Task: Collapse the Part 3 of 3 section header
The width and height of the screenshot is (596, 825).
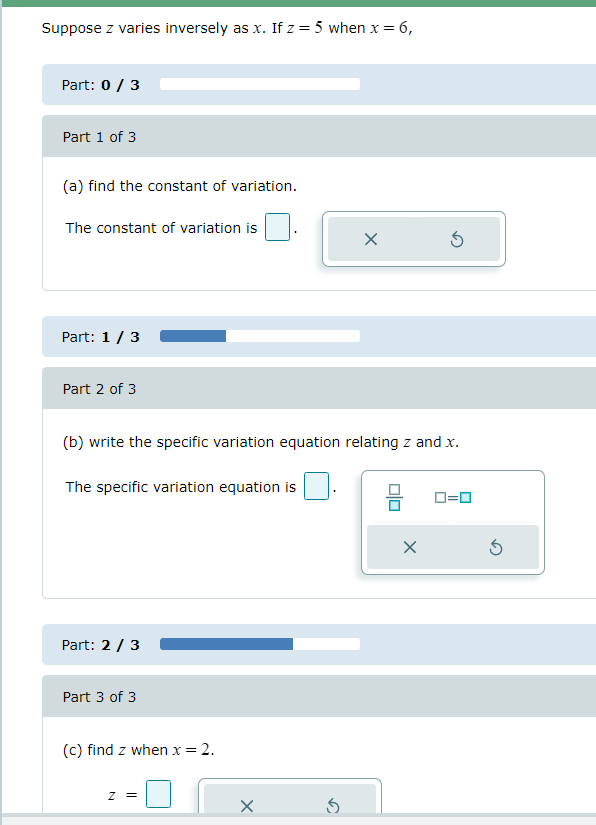Action: 318,696
